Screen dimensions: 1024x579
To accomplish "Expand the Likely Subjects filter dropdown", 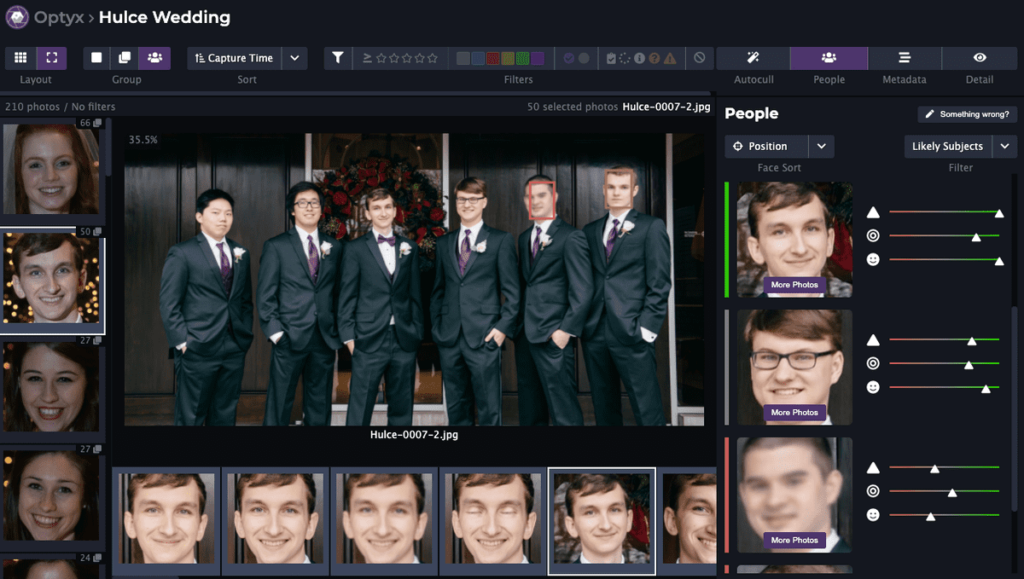I will [1005, 146].
